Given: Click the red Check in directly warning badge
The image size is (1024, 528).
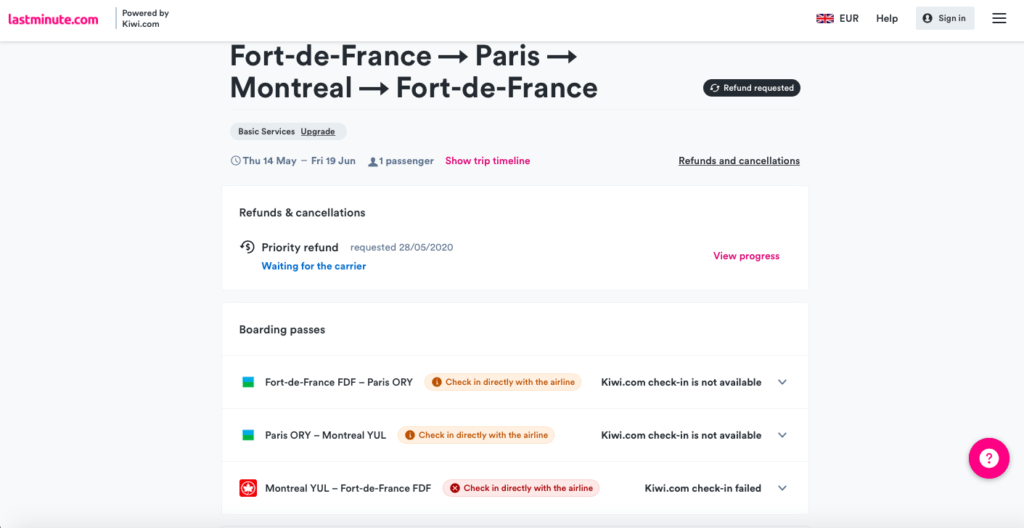Looking at the screenshot, I should pyautogui.click(x=521, y=488).
